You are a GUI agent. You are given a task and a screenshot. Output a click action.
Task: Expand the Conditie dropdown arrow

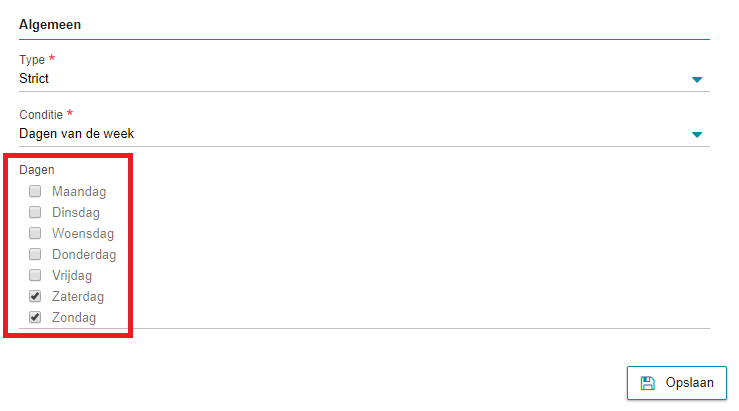coord(697,135)
